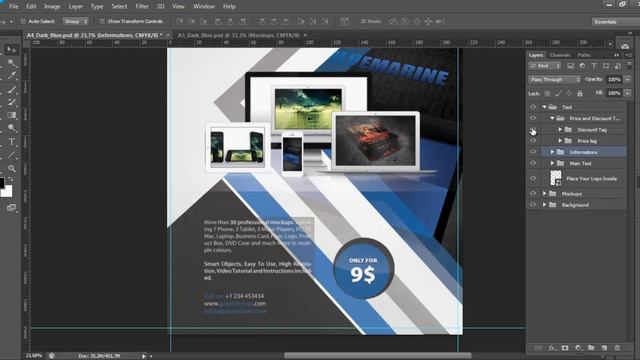Filter layers by shape layers icon

pyautogui.click(x=606, y=66)
